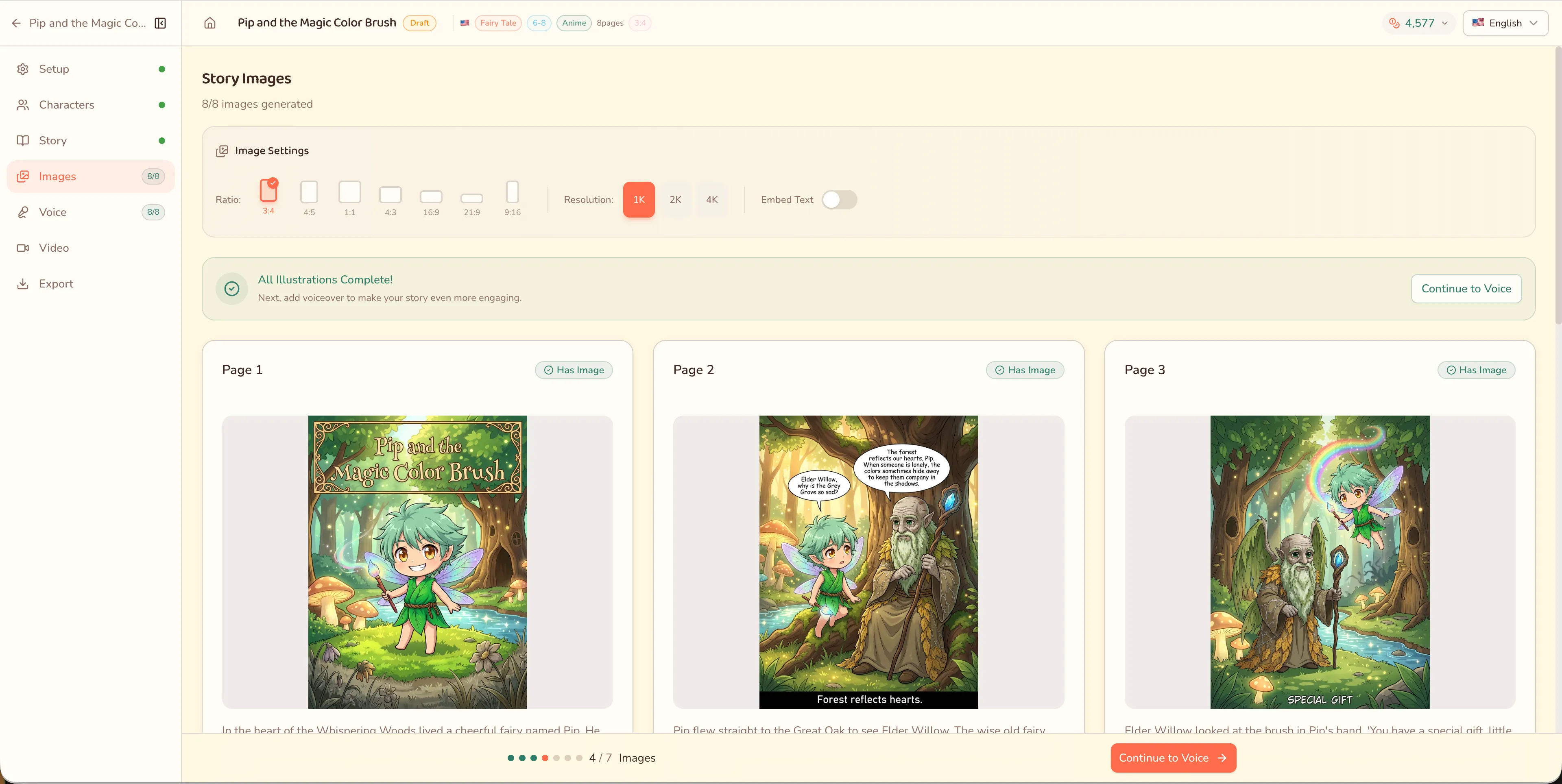Open the English language dropdown
The image size is (1562, 784).
click(x=1505, y=23)
